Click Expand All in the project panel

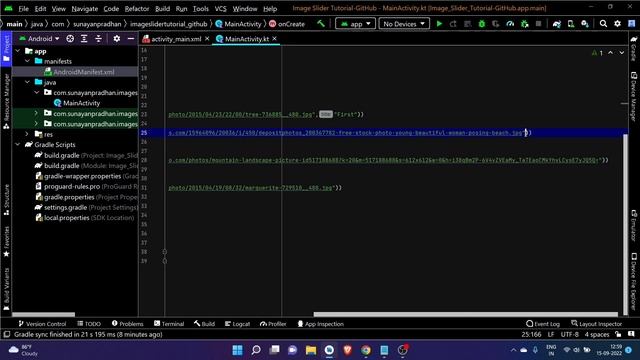pos(84,38)
